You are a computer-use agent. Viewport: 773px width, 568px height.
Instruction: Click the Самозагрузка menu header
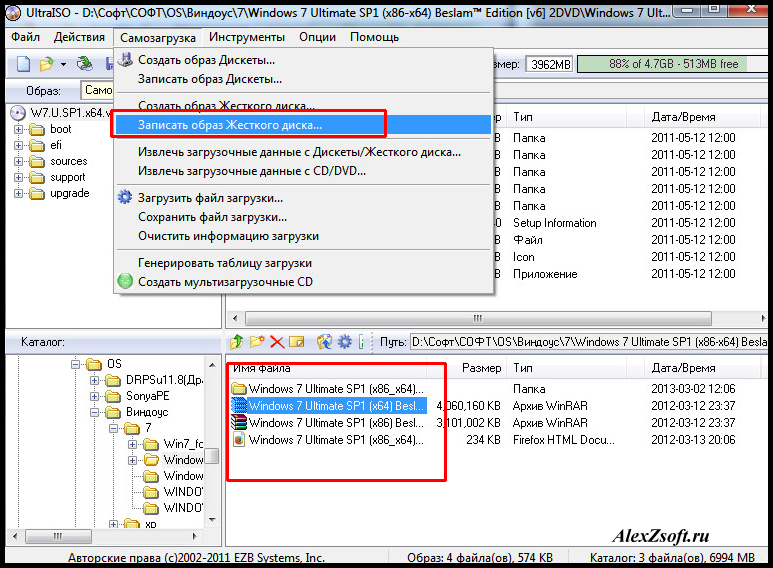coord(158,37)
